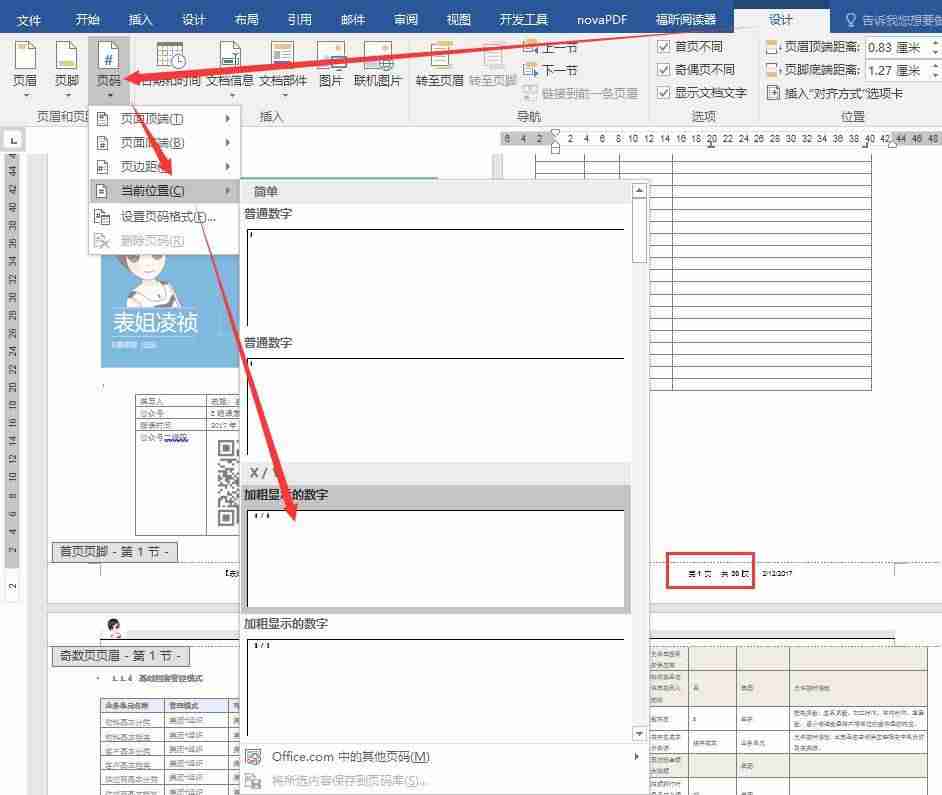Screen dimensions: 942x795
Task: Expand 页面底端 submenu
Action: coord(164,142)
